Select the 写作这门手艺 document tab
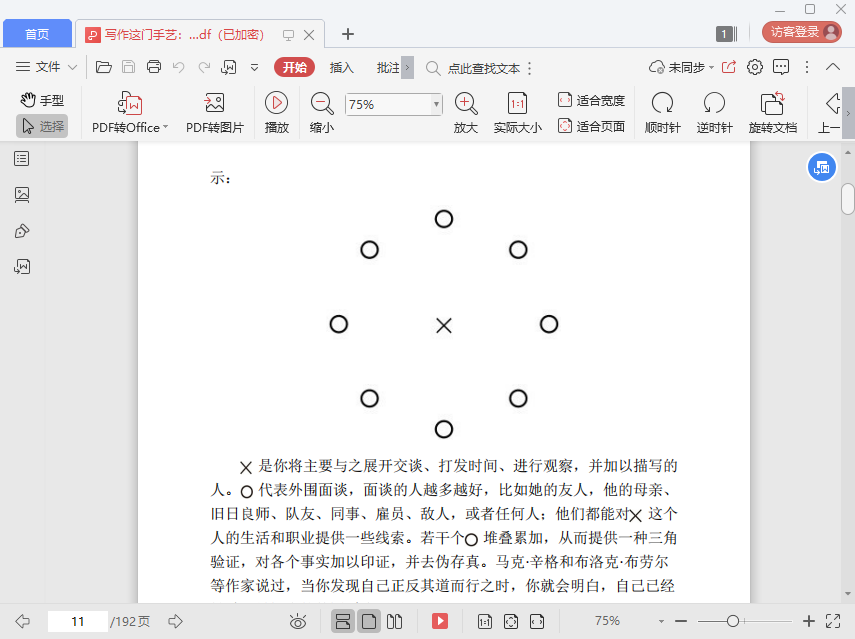Viewport: 855px width, 639px height. coord(184,34)
